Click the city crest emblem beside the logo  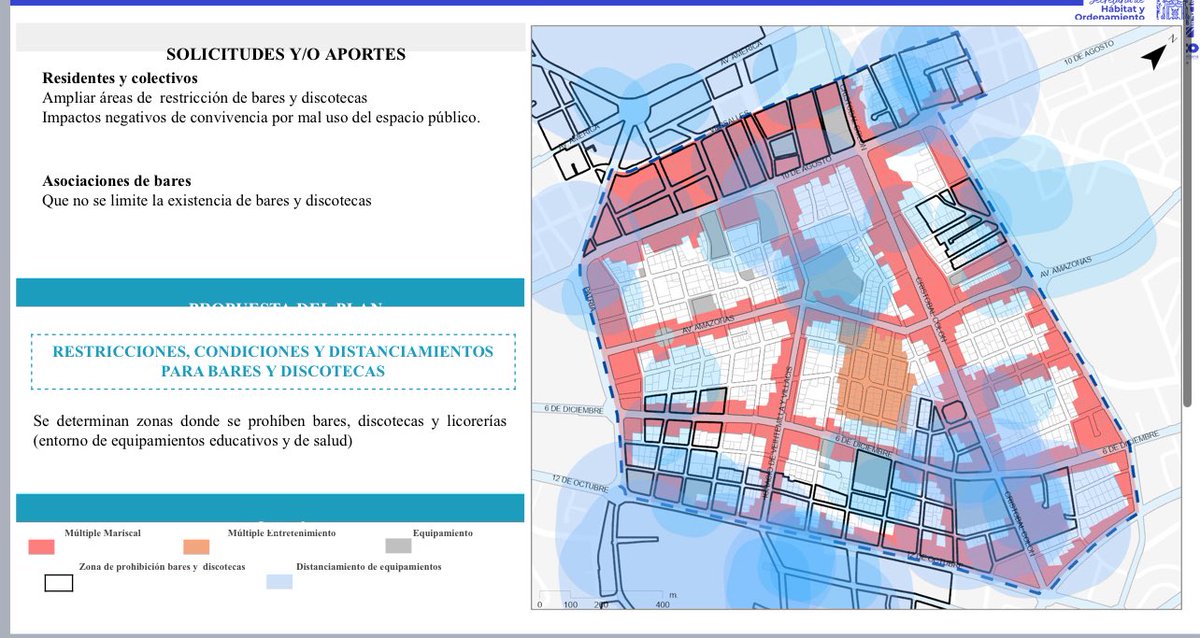[1169, 11]
